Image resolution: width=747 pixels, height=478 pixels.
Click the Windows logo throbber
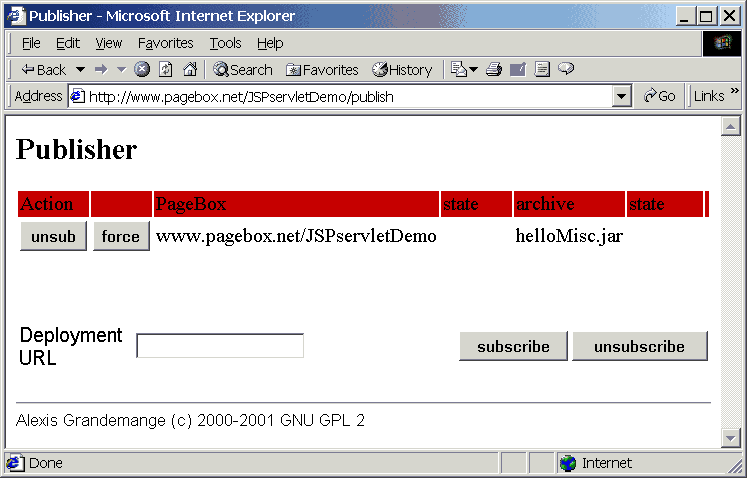coord(722,43)
